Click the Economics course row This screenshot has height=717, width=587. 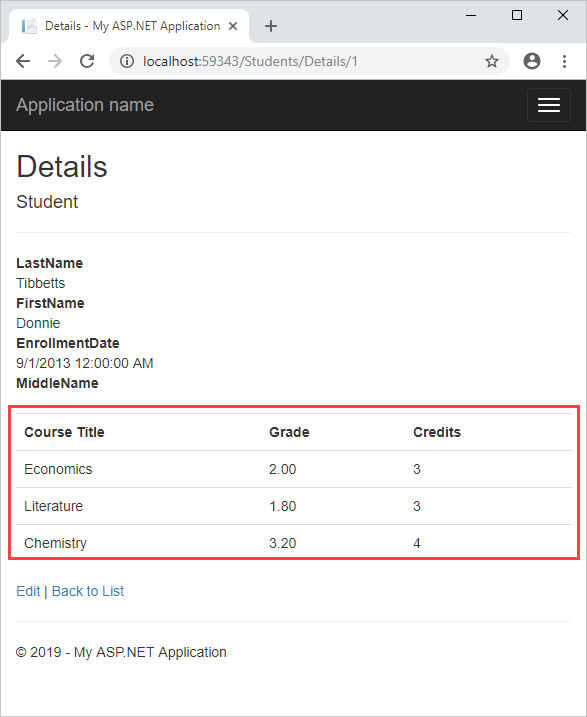(x=293, y=469)
